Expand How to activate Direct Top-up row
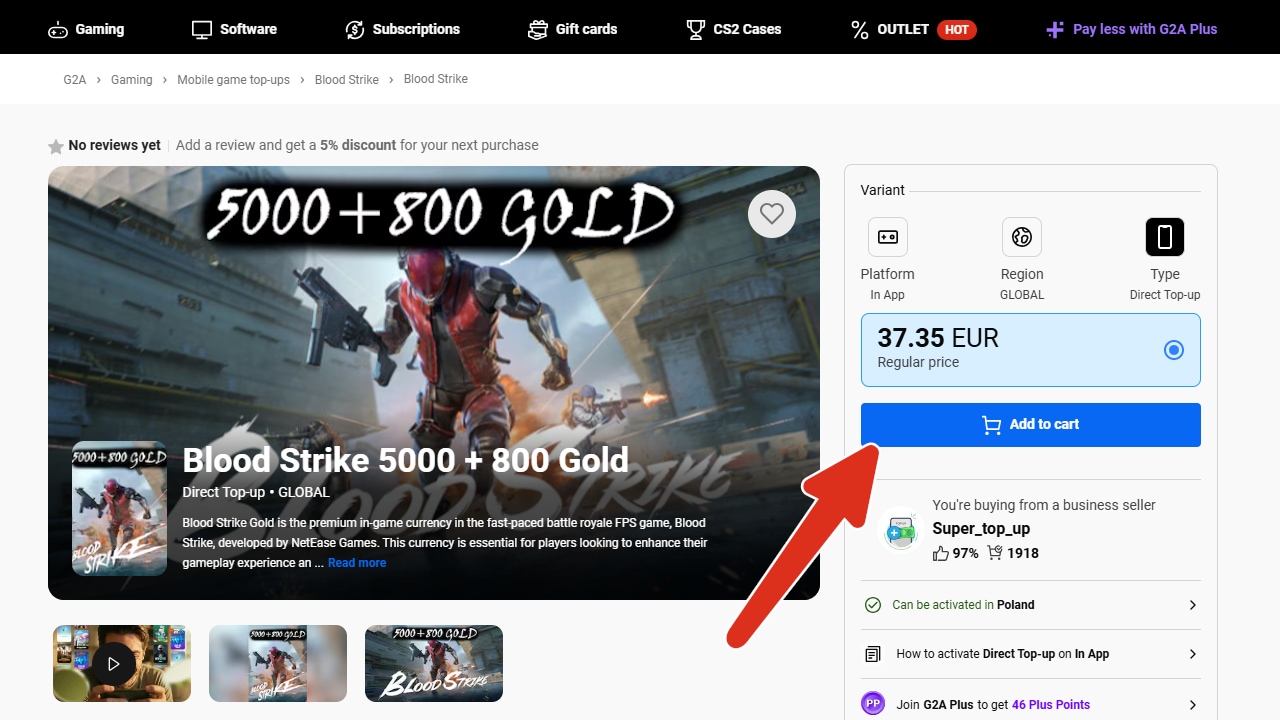The width and height of the screenshot is (1280, 720). [x=1192, y=654]
